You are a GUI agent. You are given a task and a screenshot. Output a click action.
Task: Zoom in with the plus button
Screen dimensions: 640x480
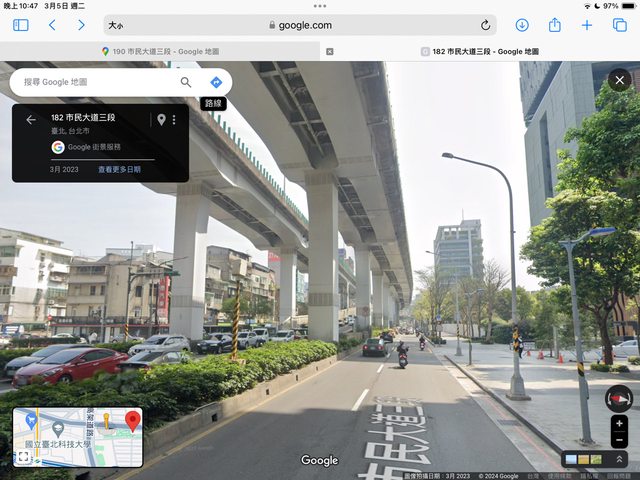pyautogui.click(x=619, y=424)
